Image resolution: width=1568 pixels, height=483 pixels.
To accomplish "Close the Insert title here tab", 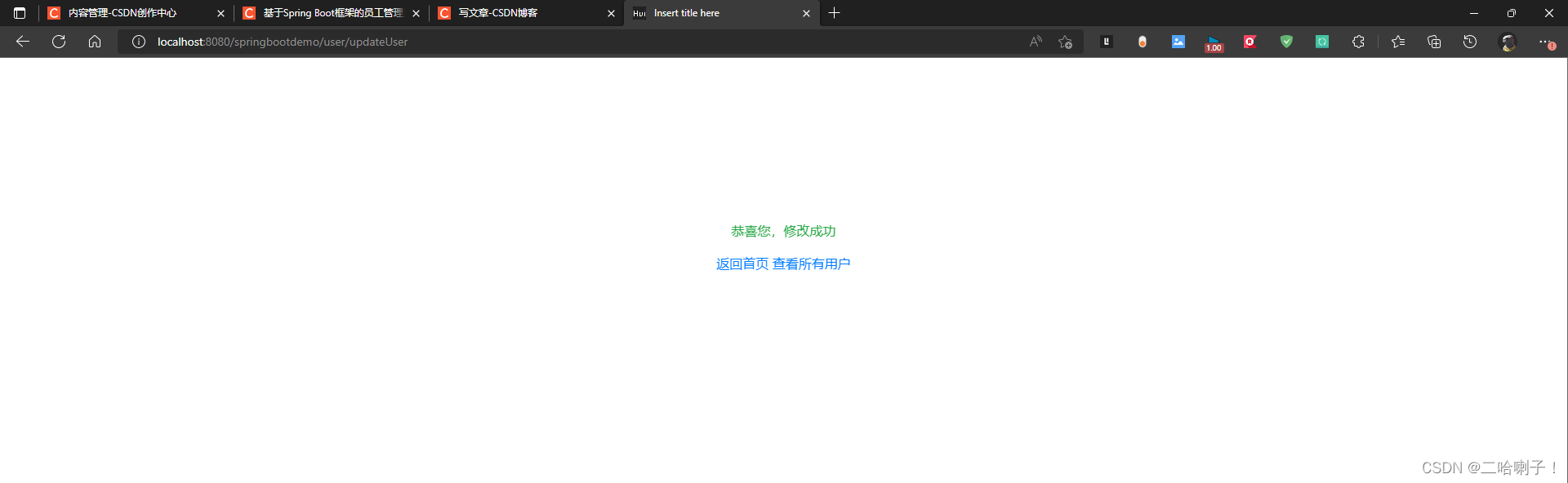I will (x=806, y=13).
